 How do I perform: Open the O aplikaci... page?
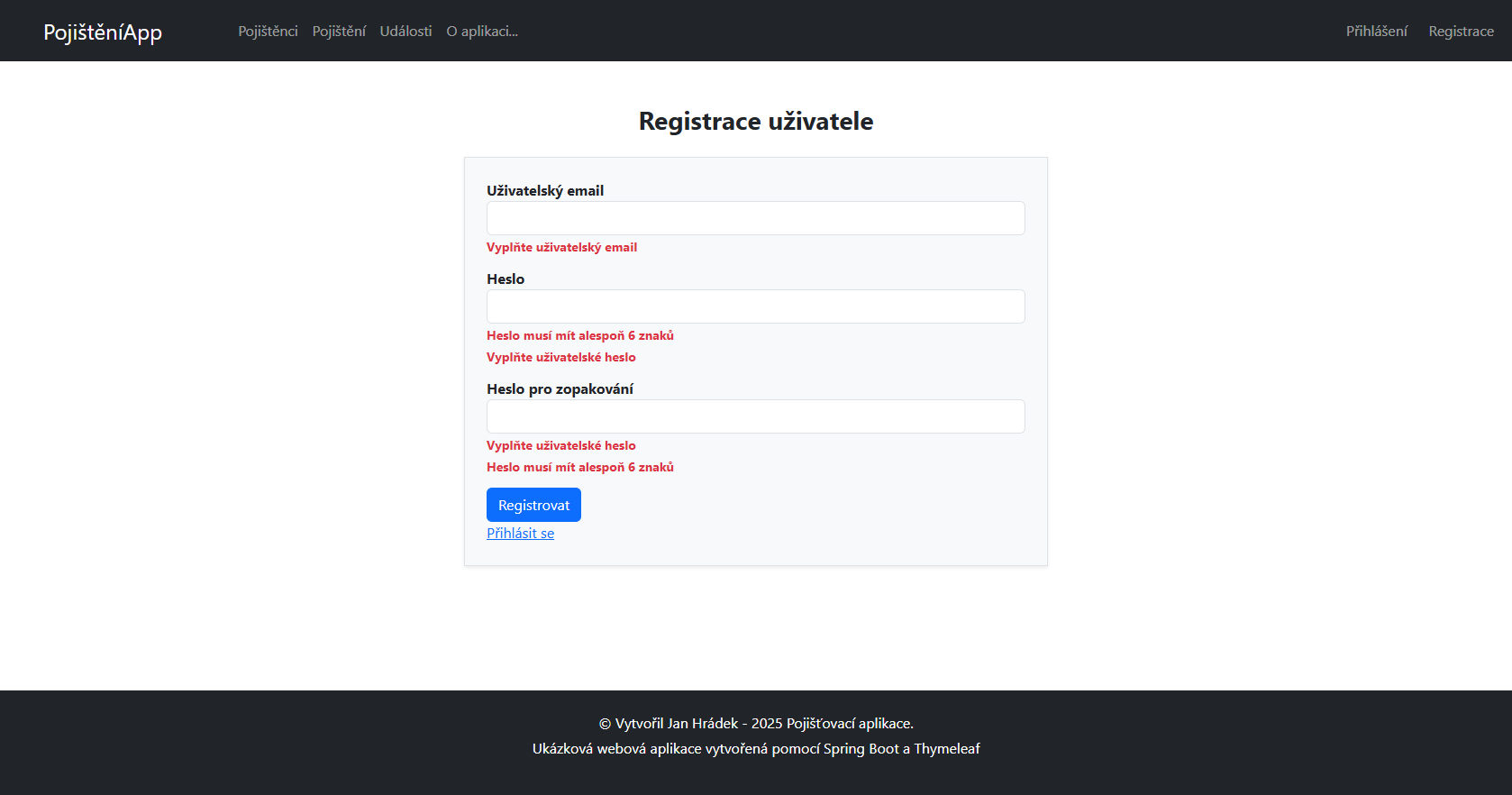point(482,30)
